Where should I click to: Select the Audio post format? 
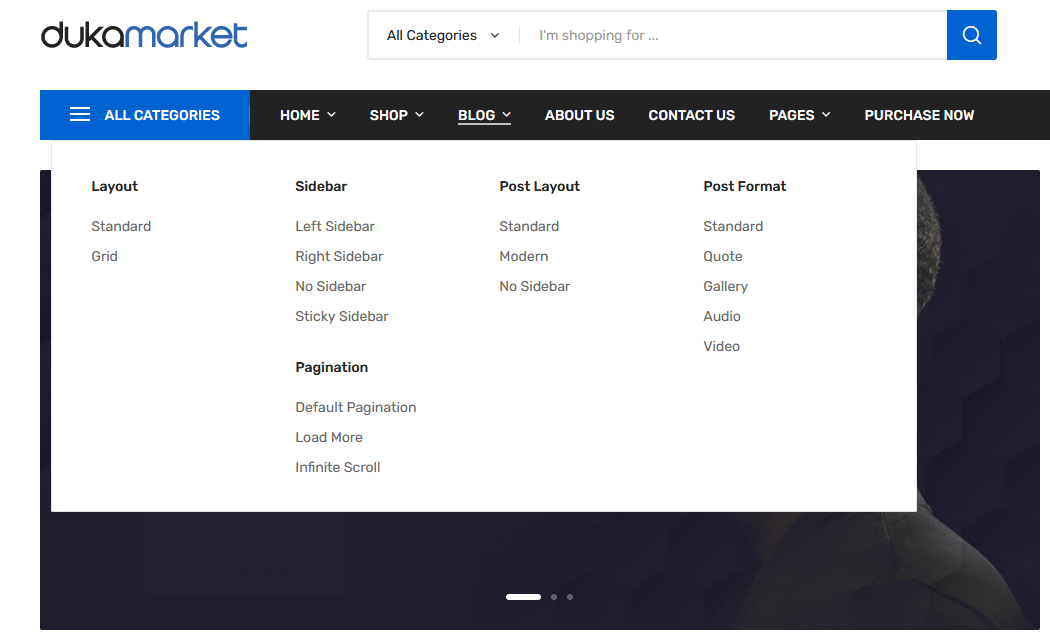click(x=722, y=317)
